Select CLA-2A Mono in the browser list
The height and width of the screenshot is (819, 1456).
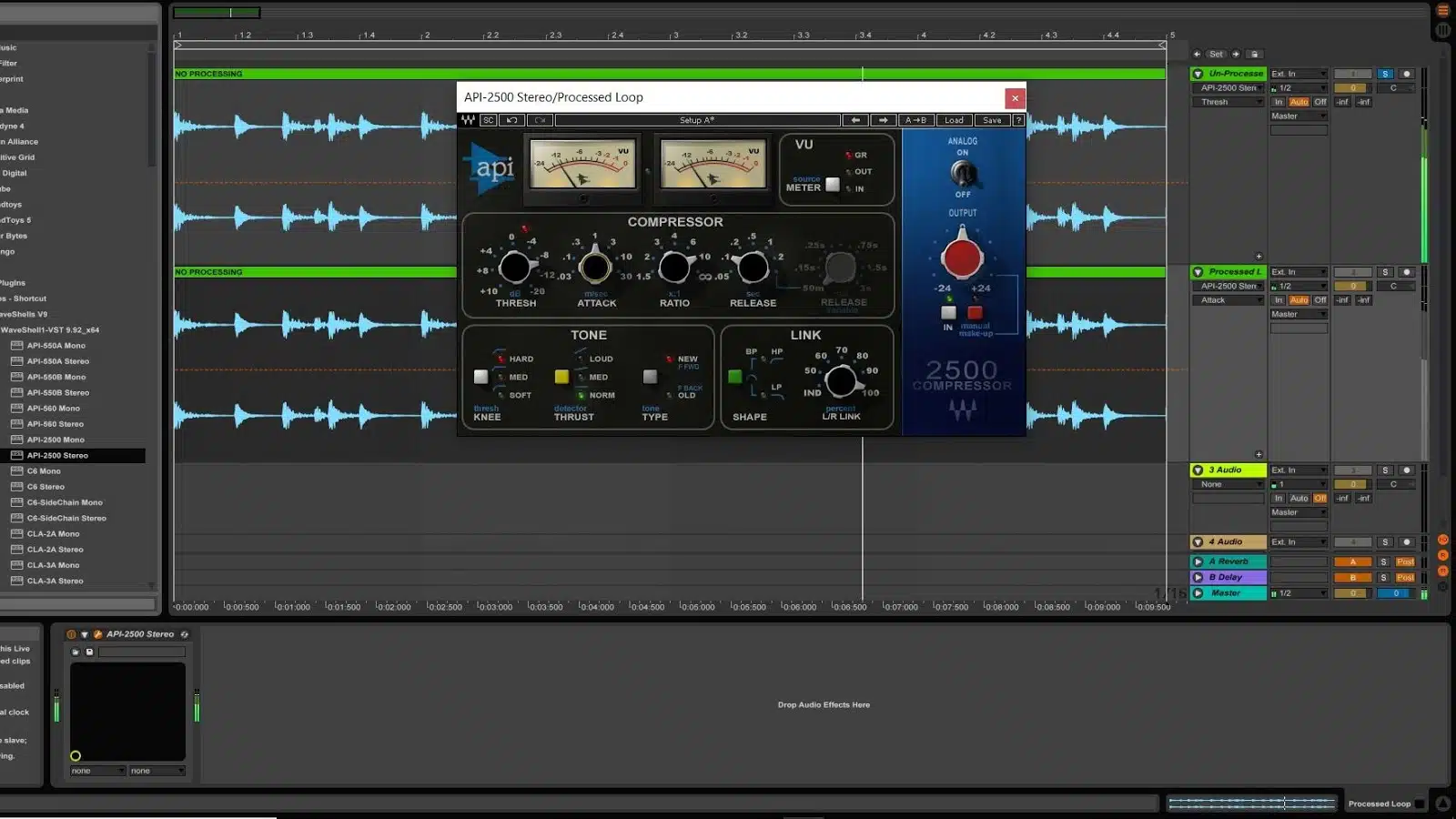pos(53,534)
